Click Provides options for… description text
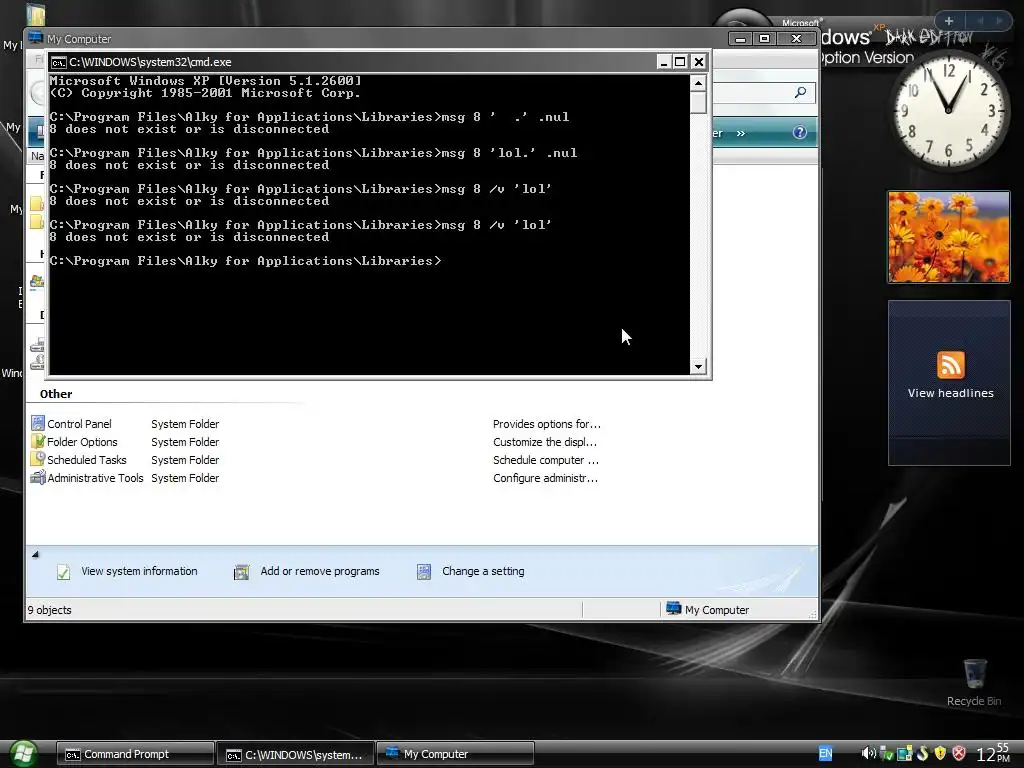The height and width of the screenshot is (768, 1024). coord(547,424)
